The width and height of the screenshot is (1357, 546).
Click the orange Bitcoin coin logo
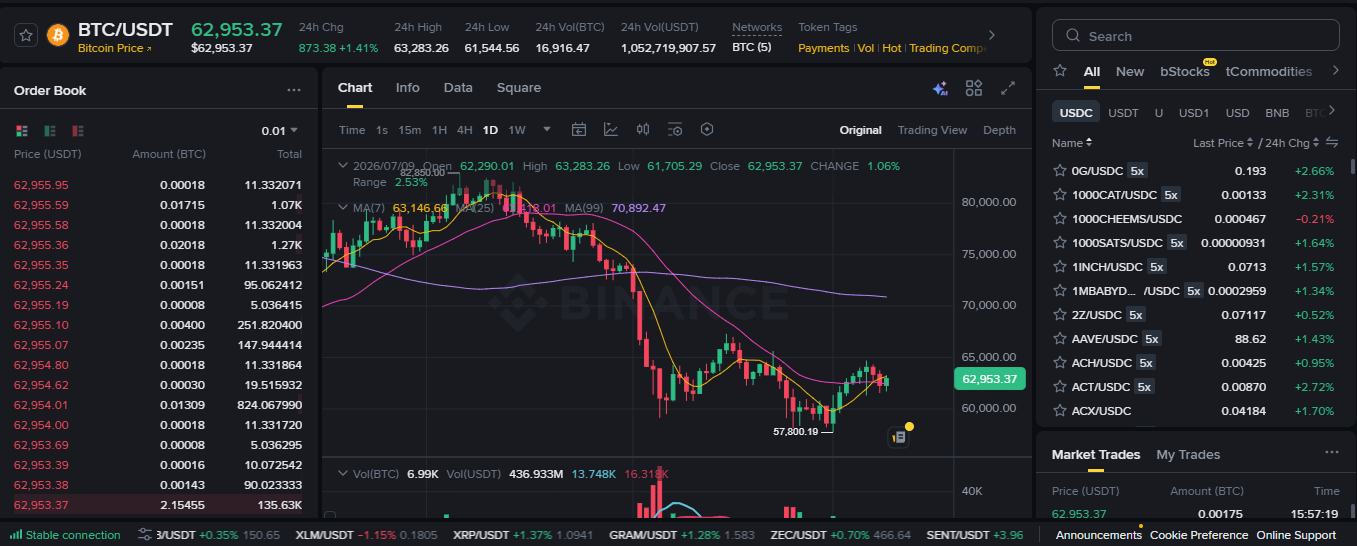tap(58, 35)
